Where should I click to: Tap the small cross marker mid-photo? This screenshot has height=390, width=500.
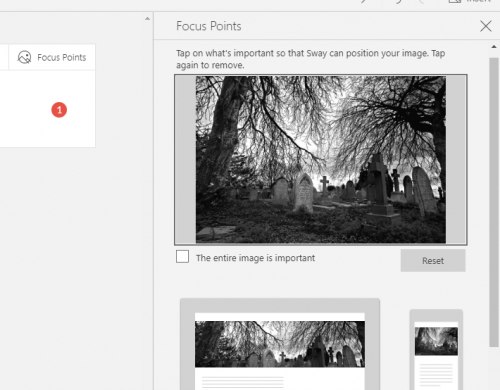pos(324,186)
